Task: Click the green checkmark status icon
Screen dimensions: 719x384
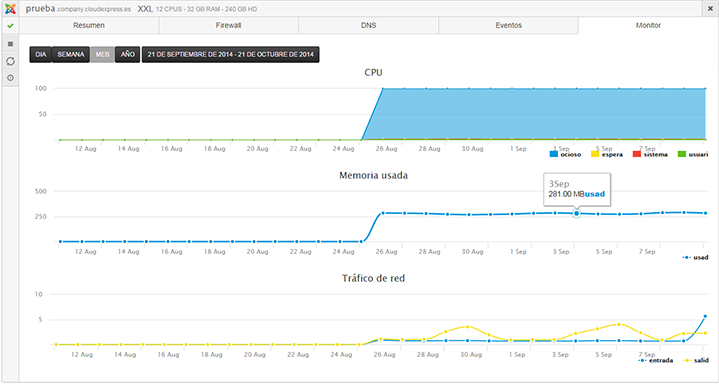Action: click(x=10, y=26)
